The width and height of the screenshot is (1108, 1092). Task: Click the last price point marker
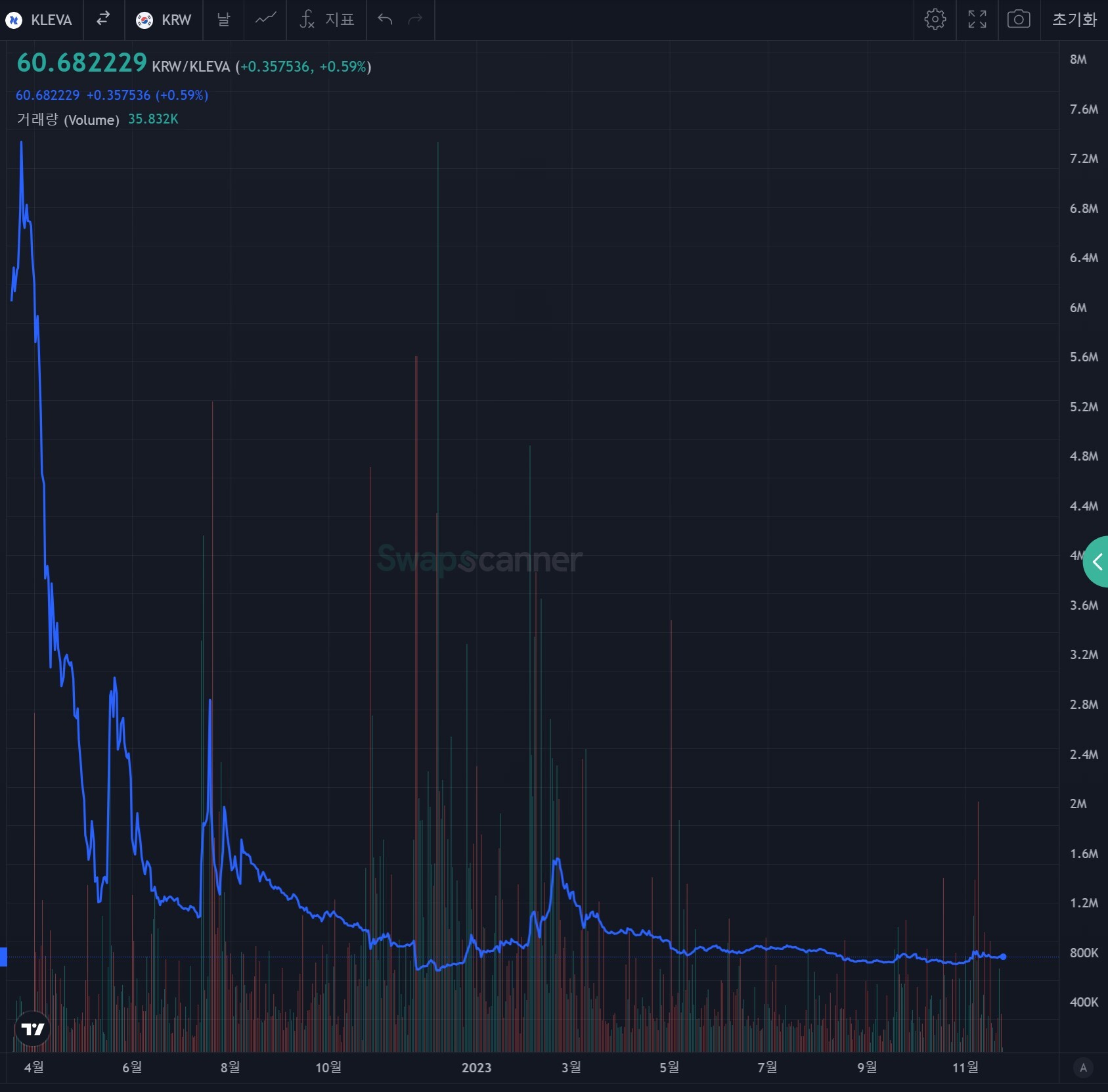point(1003,957)
